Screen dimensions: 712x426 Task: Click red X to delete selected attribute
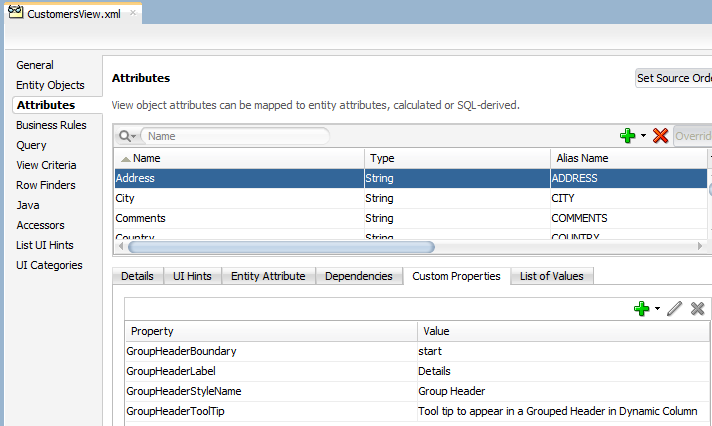(x=660, y=136)
